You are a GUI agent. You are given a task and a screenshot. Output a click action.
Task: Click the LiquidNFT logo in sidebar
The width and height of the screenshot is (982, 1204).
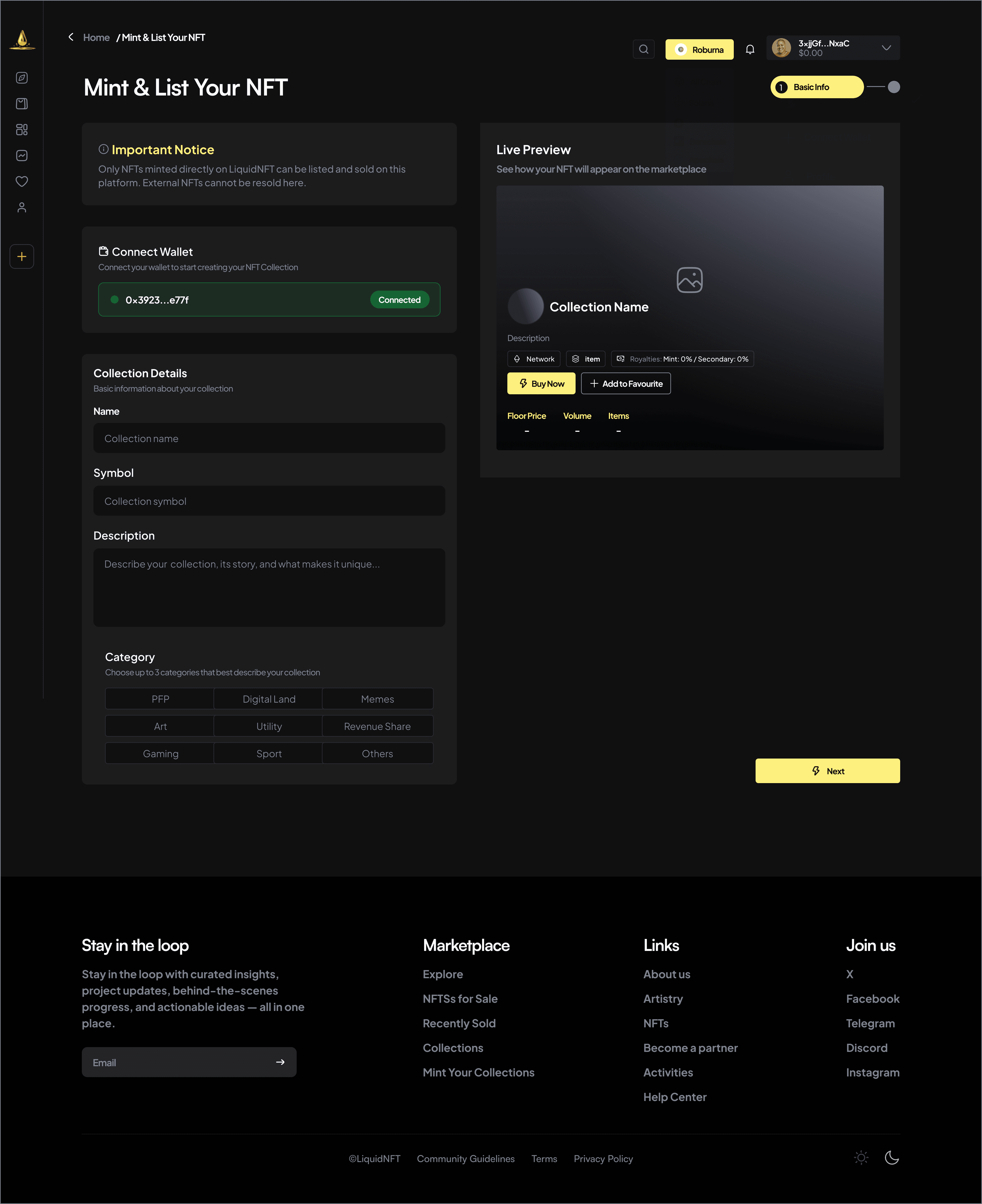(22, 40)
